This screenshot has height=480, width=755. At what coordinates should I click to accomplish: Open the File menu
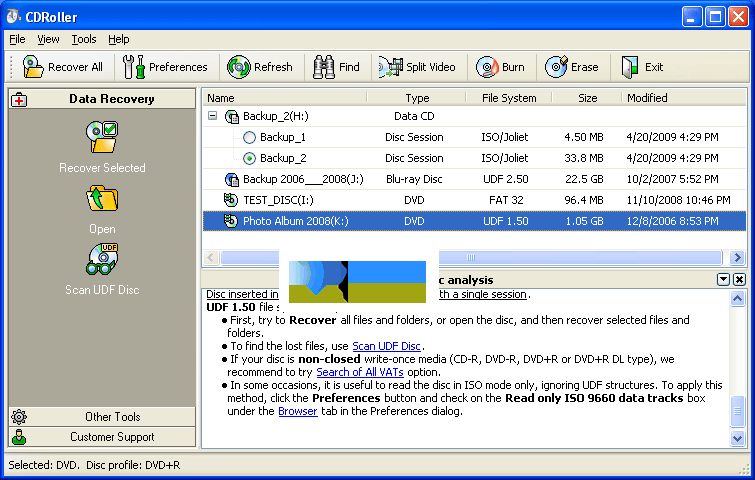click(17, 39)
